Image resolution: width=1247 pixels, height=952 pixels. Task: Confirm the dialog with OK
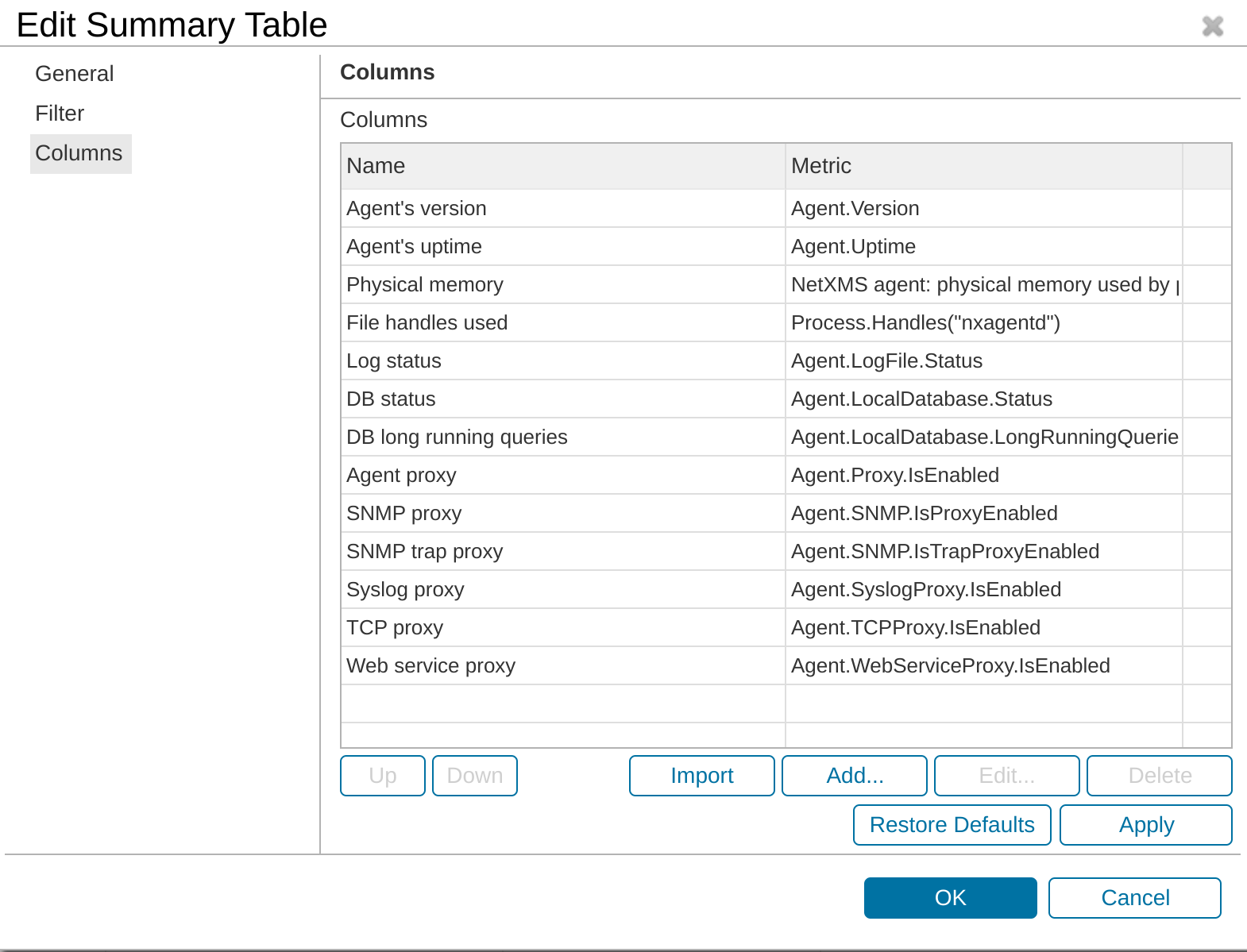(x=950, y=898)
